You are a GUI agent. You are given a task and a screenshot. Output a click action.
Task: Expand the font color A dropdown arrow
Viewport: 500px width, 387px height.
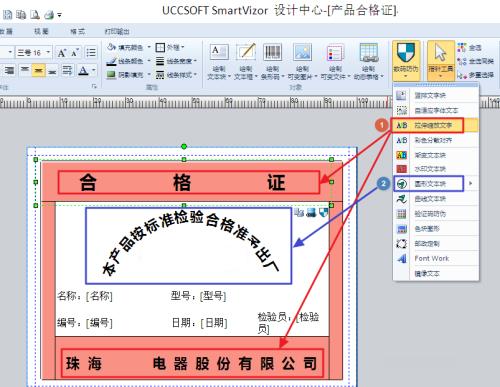click(93, 70)
